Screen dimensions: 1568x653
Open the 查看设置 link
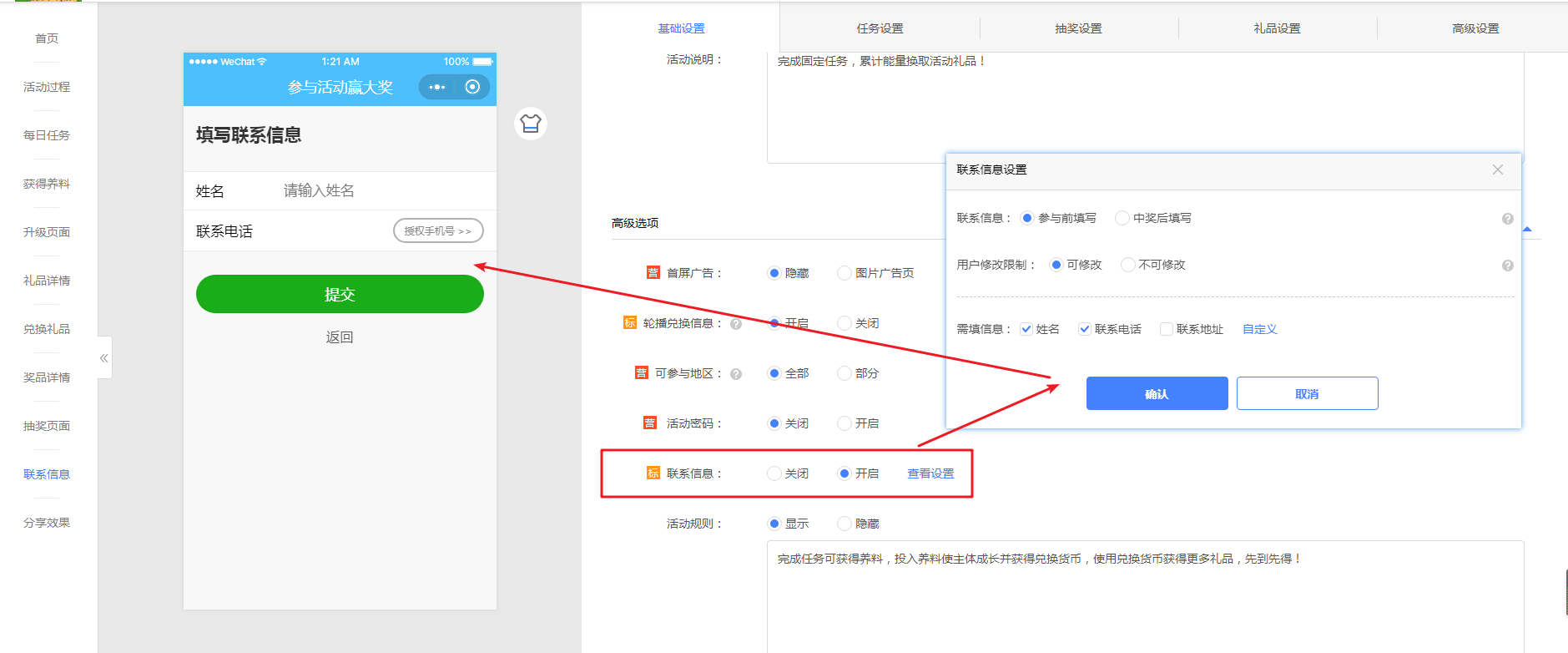930,473
